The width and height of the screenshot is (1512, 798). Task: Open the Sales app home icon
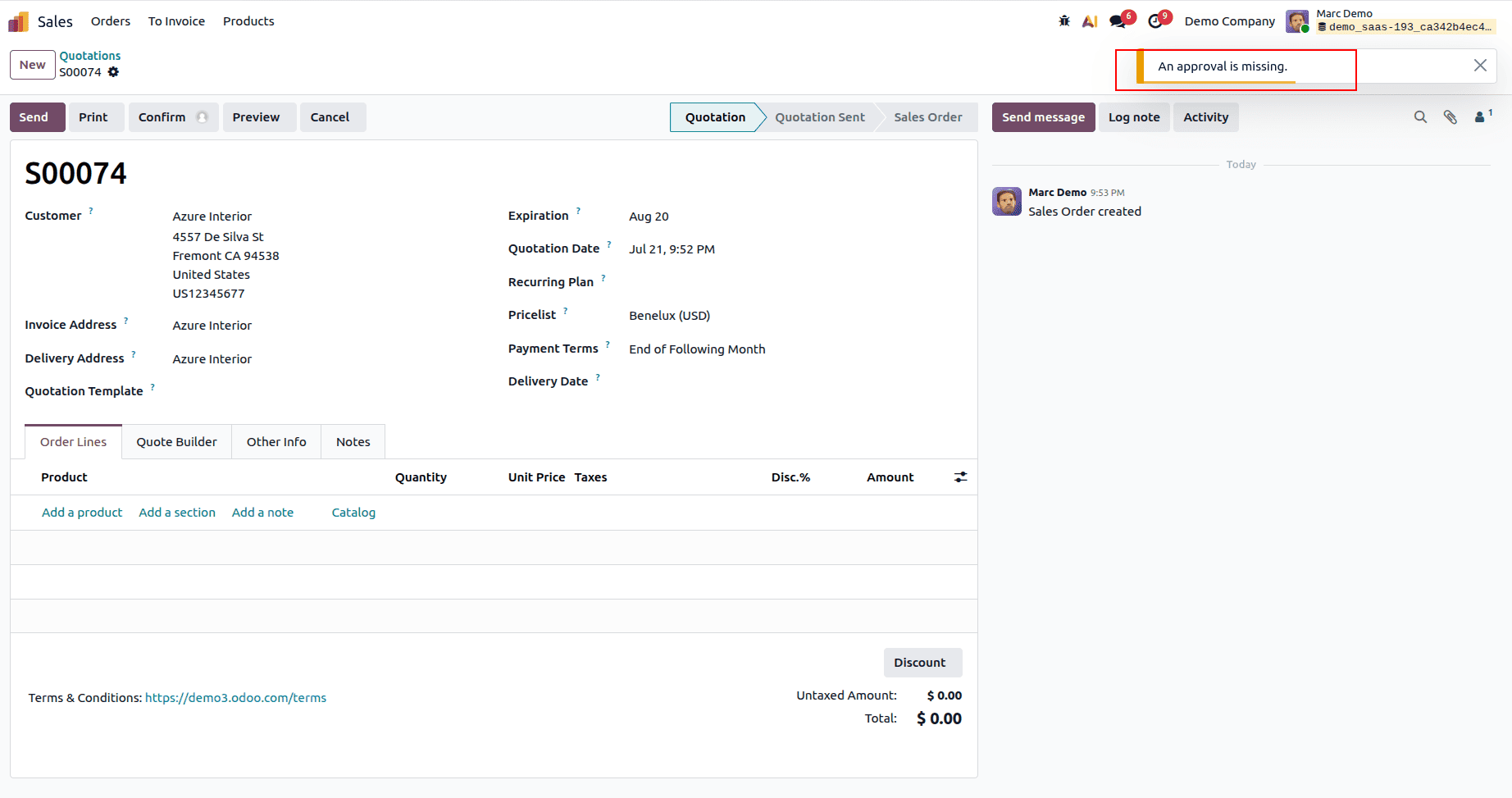click(18, 21)
